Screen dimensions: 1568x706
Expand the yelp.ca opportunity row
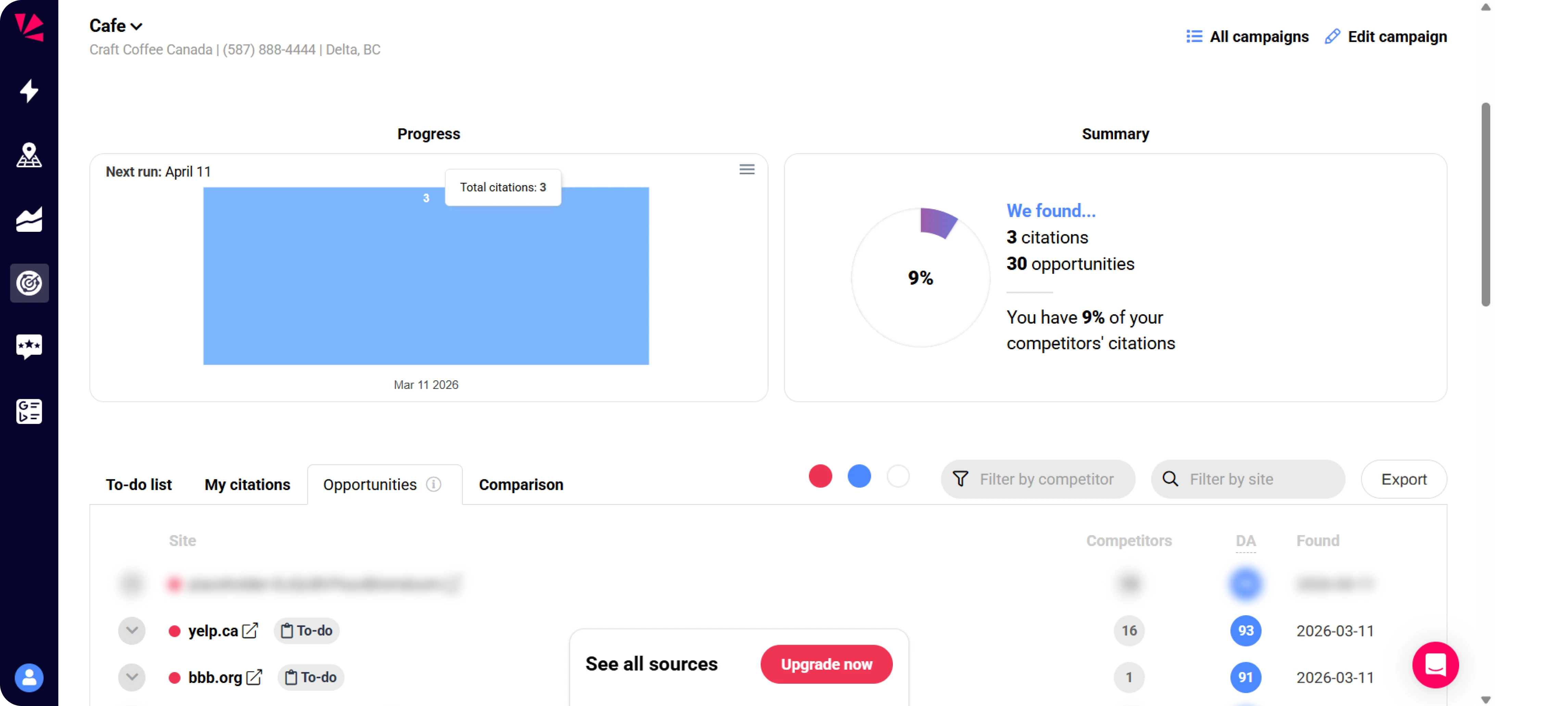click(x=131, y=631)
